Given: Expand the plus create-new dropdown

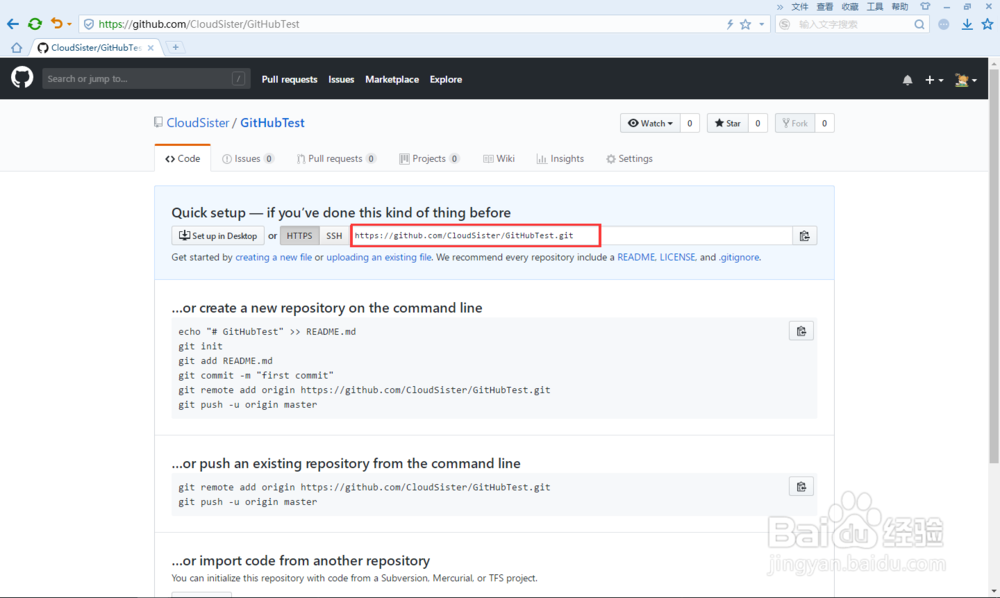Looking at the screenshot, I should [934, 80].
